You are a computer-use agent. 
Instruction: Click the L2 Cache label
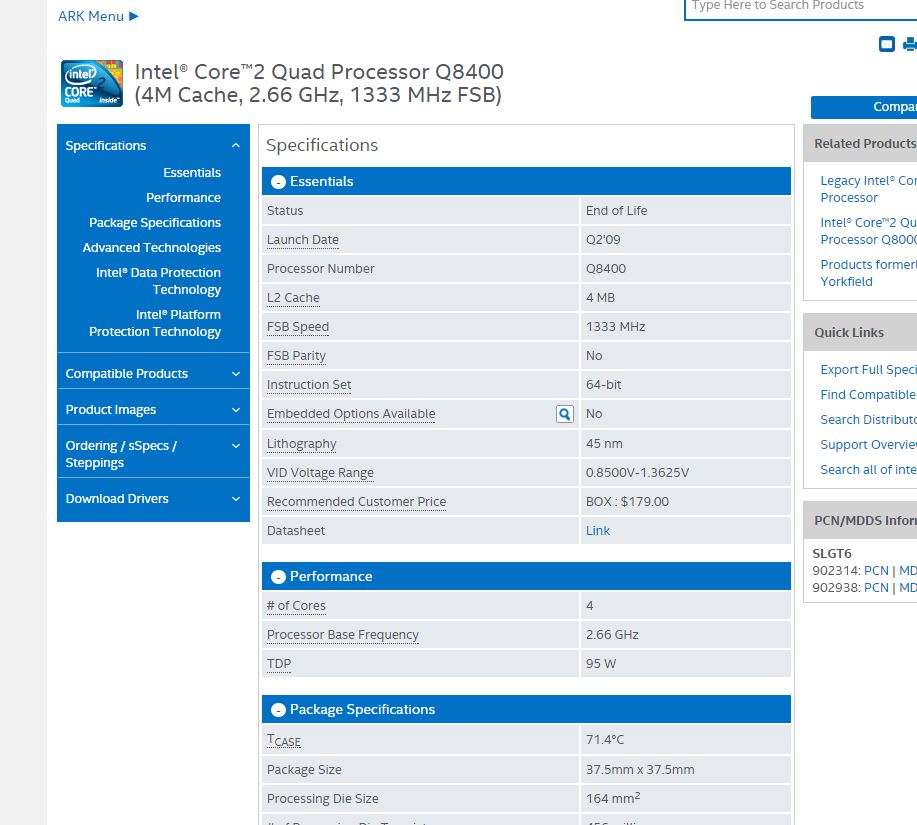point(293,298)
